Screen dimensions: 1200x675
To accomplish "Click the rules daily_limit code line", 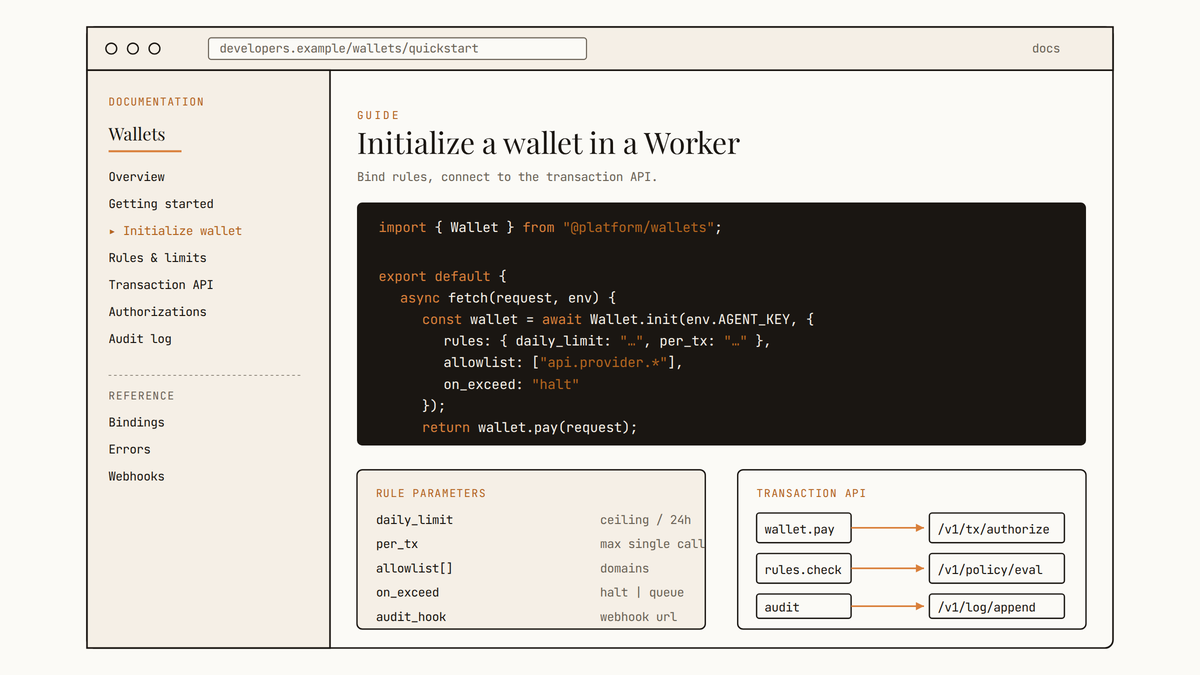I will (x=607, y=341).
